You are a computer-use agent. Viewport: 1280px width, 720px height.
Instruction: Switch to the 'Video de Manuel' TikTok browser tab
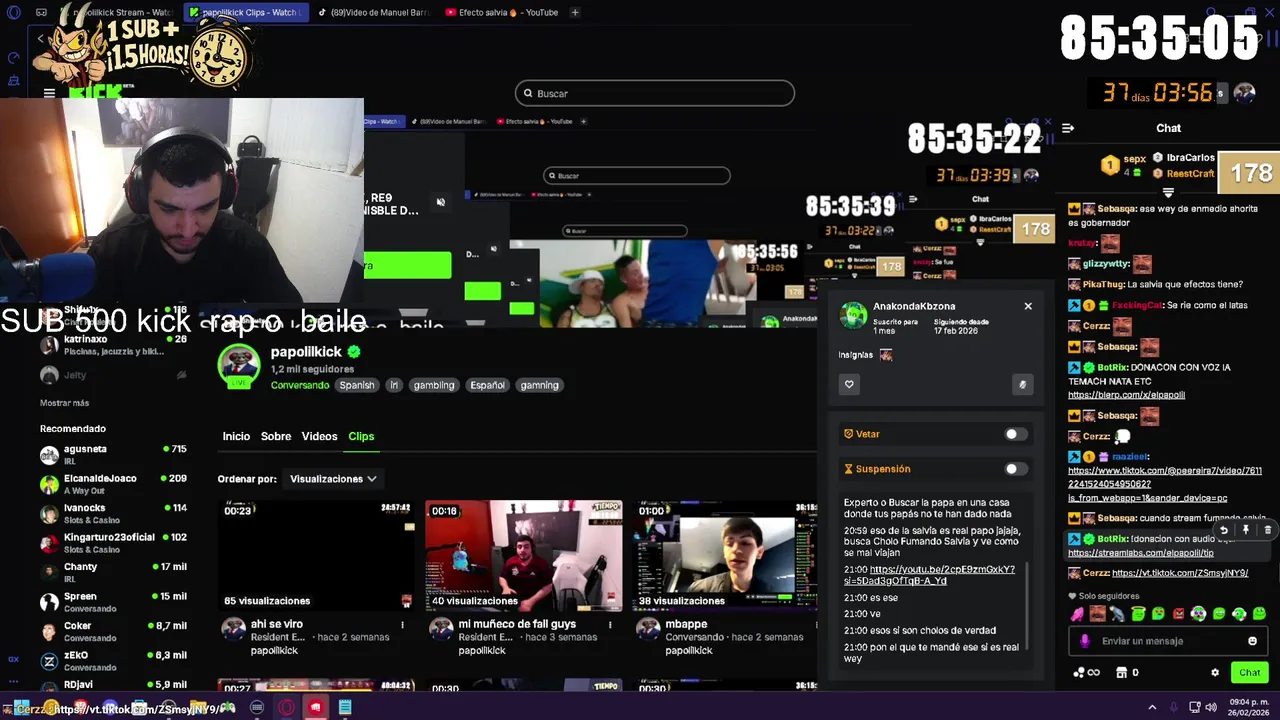374,12
